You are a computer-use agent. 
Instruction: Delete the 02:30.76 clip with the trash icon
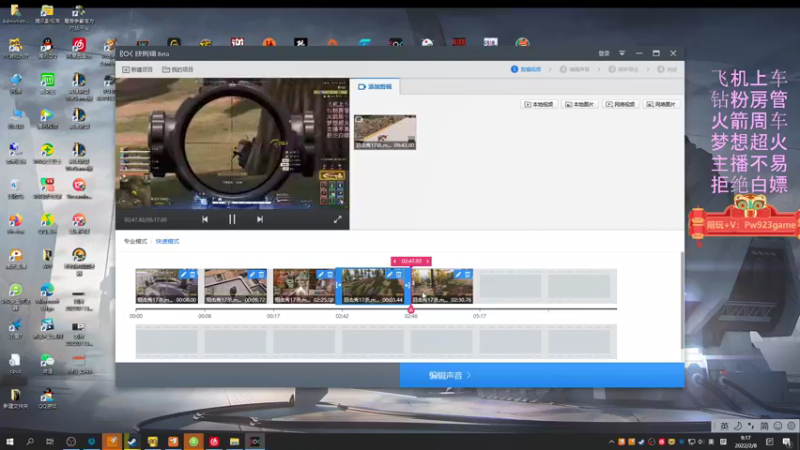[x=467, y=274]
